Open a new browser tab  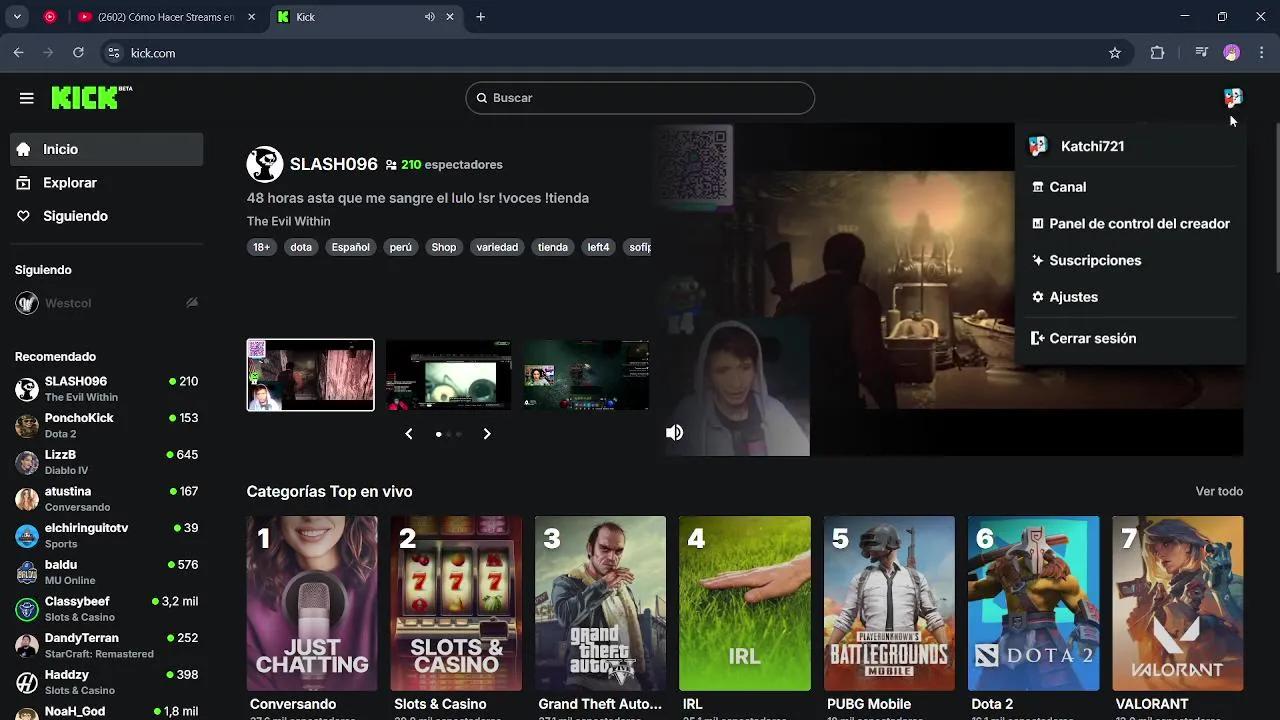click(x=481, y=17)
